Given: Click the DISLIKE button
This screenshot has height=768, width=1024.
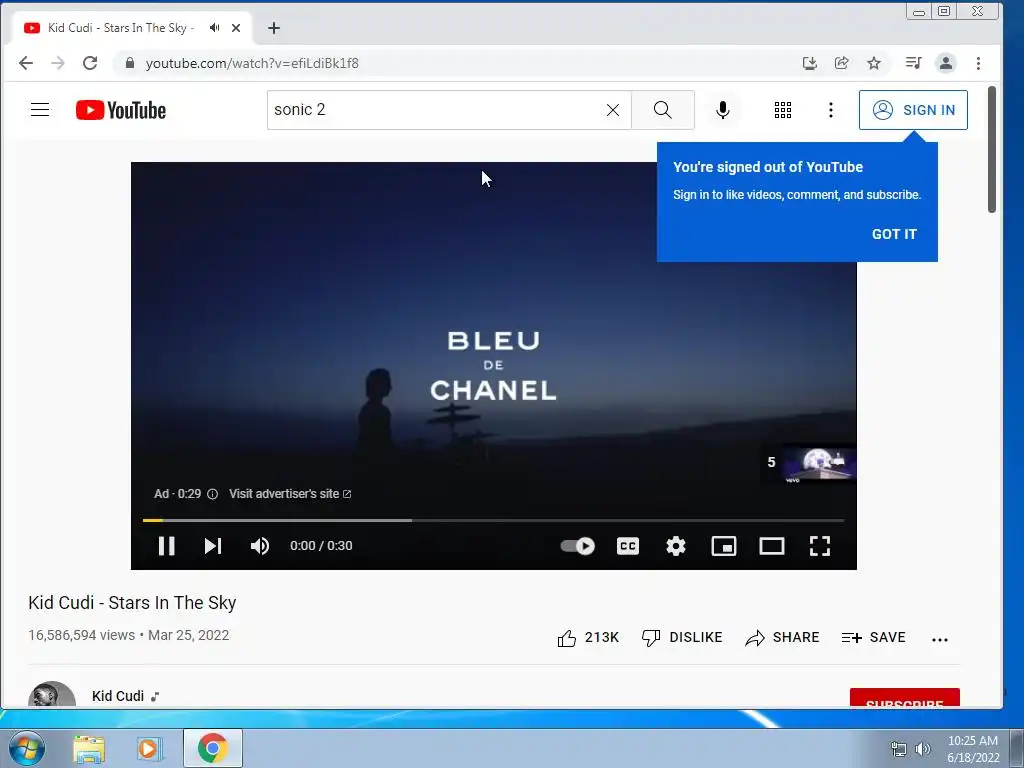Looking at the screenshot, I should click(682, 637).
